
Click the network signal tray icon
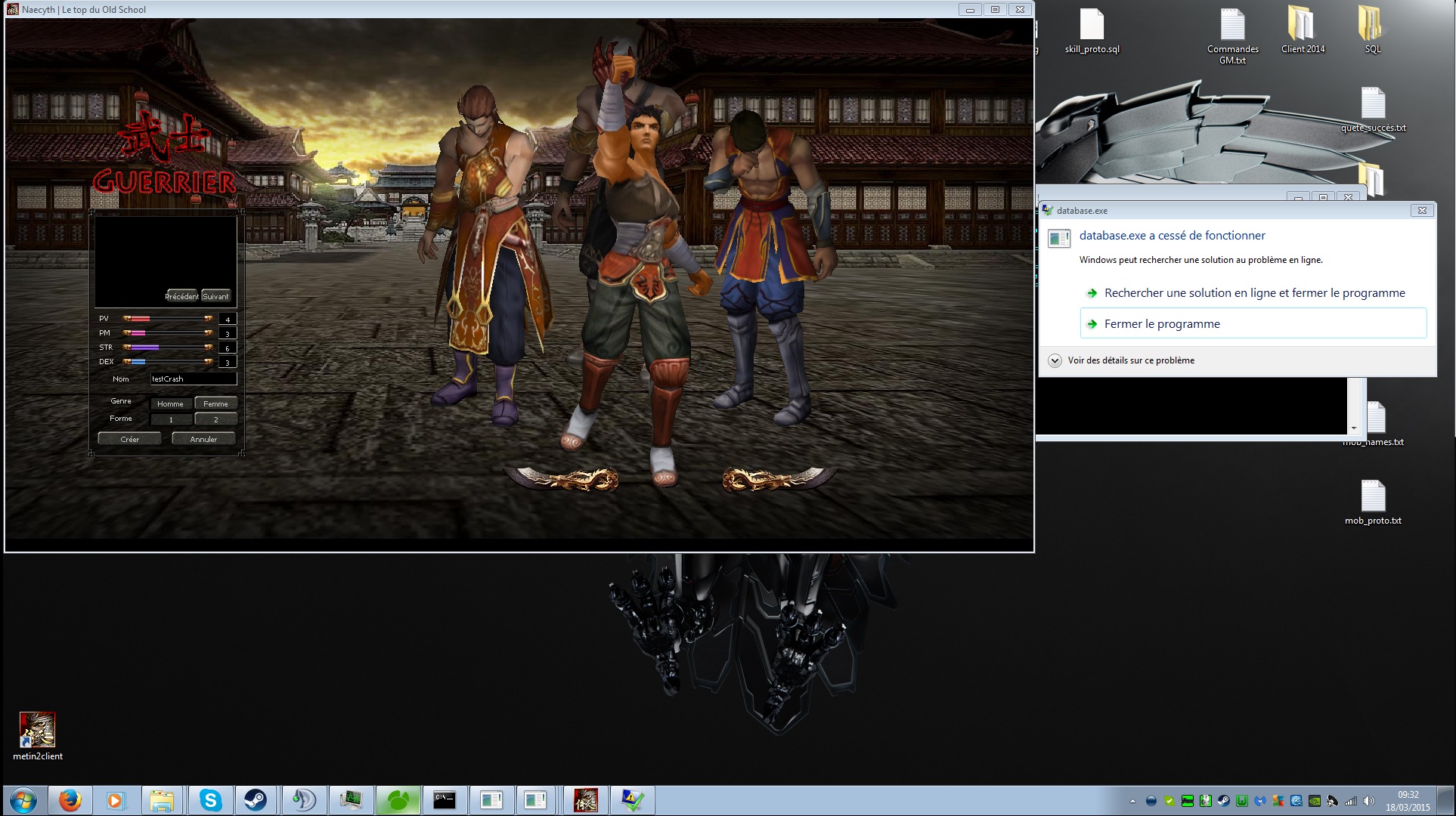click(x=1351, y=801)
